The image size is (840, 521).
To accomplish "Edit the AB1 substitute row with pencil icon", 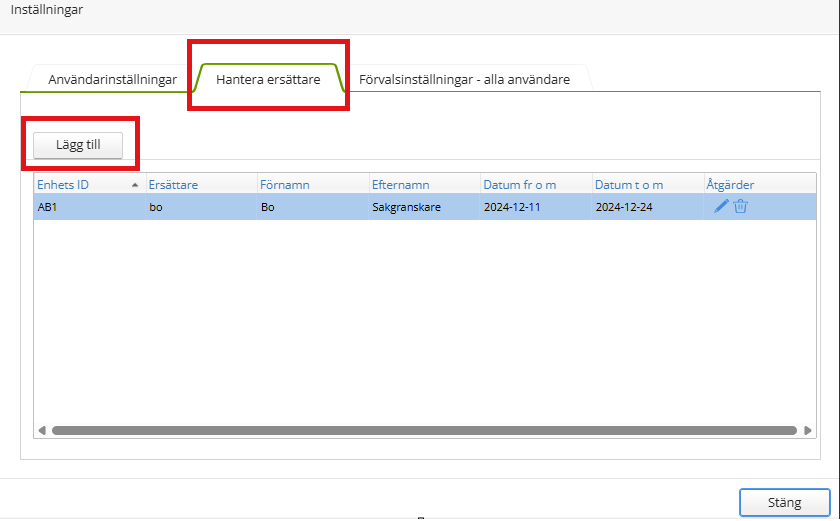I will (721, 206).
